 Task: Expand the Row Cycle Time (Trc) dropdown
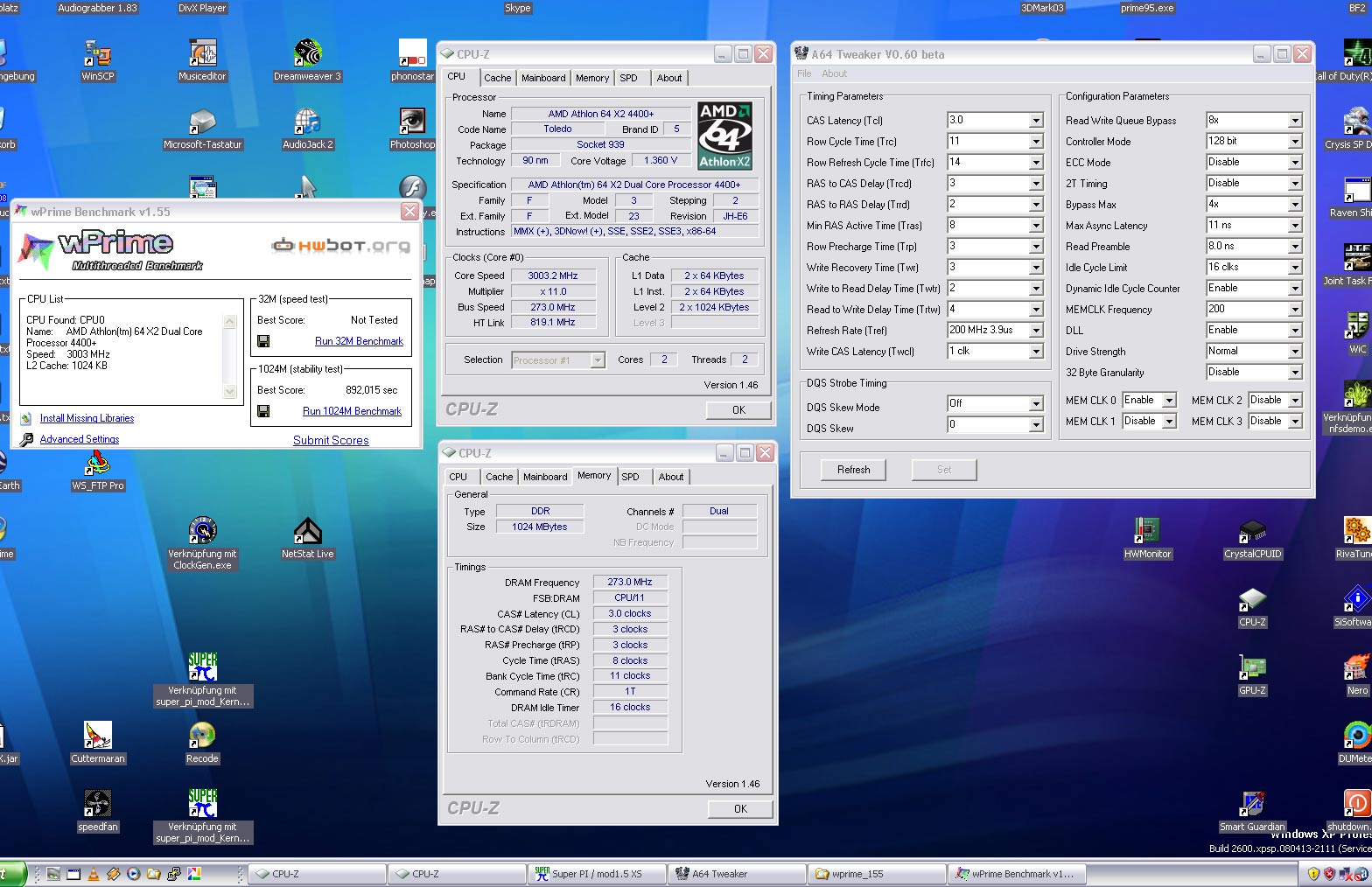point(1036,142)
